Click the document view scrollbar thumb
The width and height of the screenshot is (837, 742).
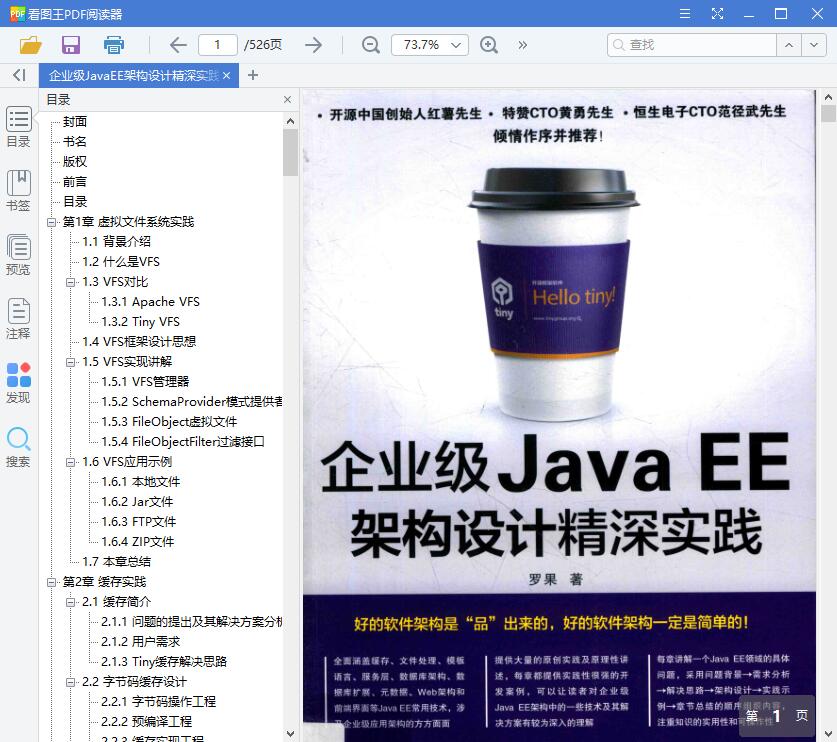click(828, 114)
